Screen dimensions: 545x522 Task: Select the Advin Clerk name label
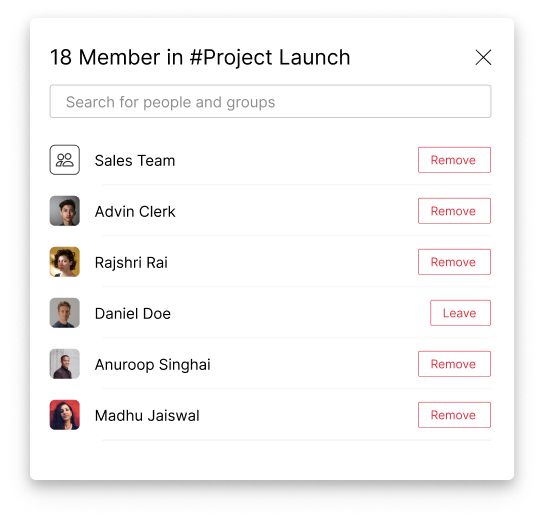coord(135,212)
